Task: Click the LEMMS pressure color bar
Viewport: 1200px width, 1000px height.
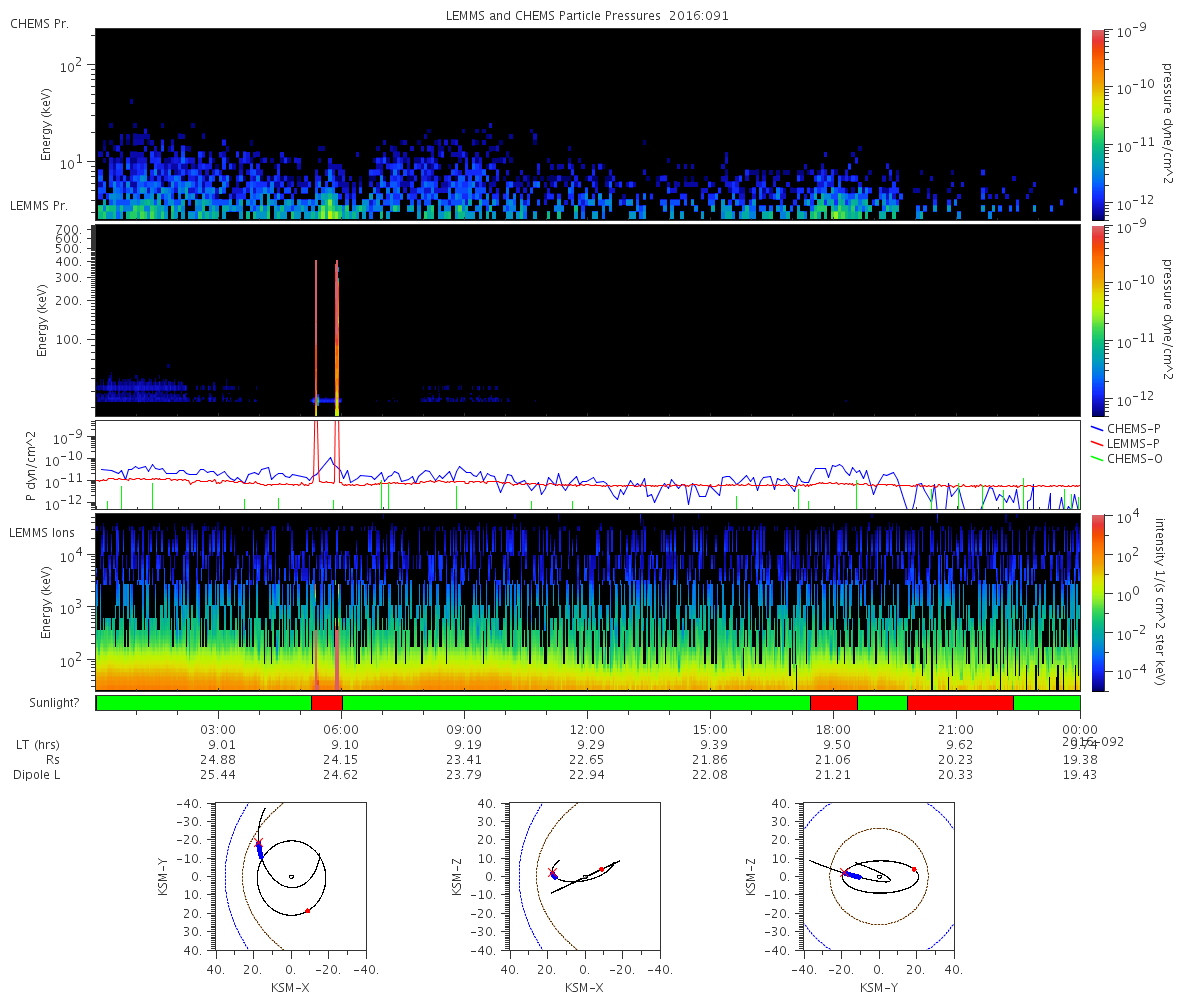Action: (x=1097, y=320)
